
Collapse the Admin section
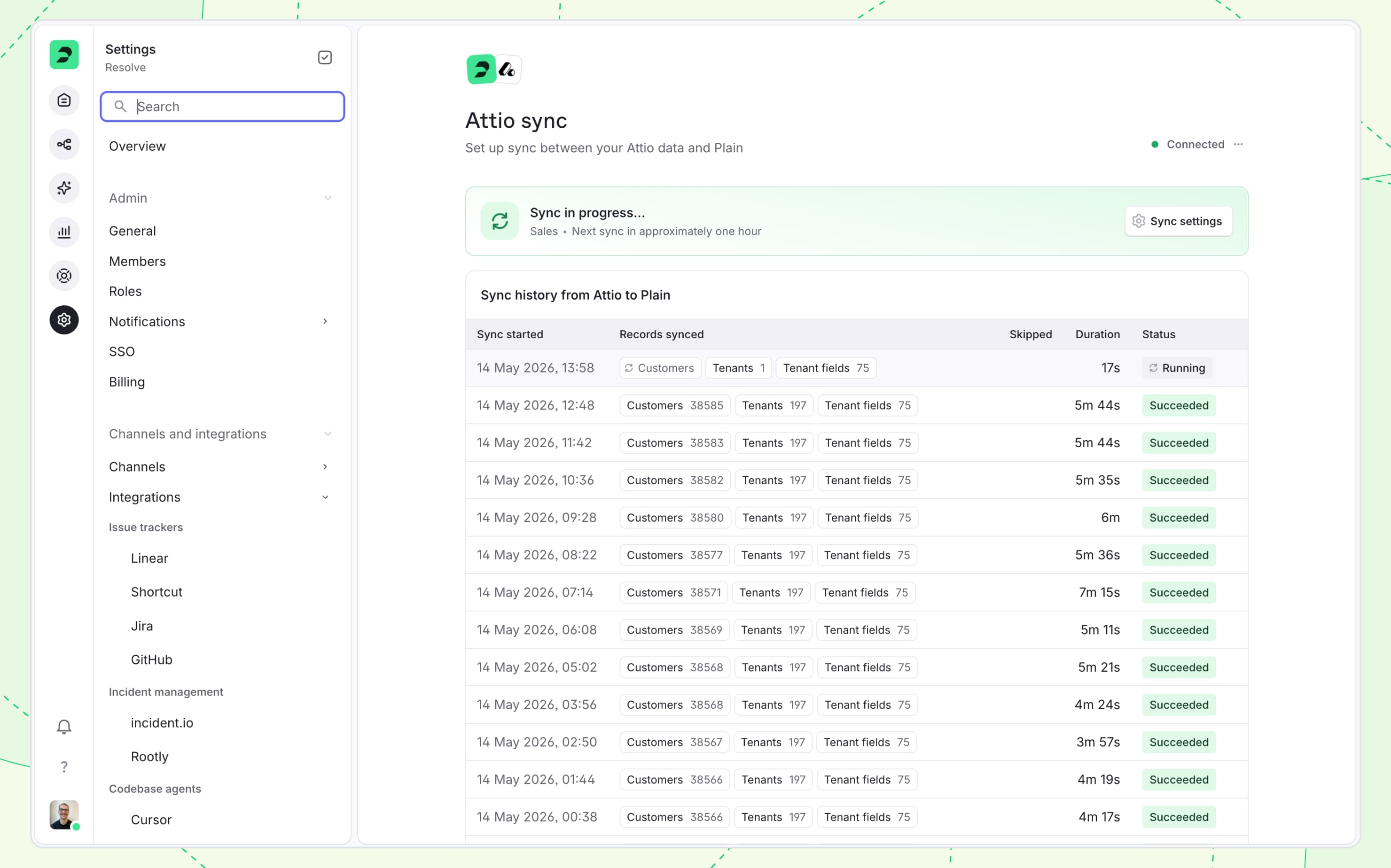coord(328,198)
